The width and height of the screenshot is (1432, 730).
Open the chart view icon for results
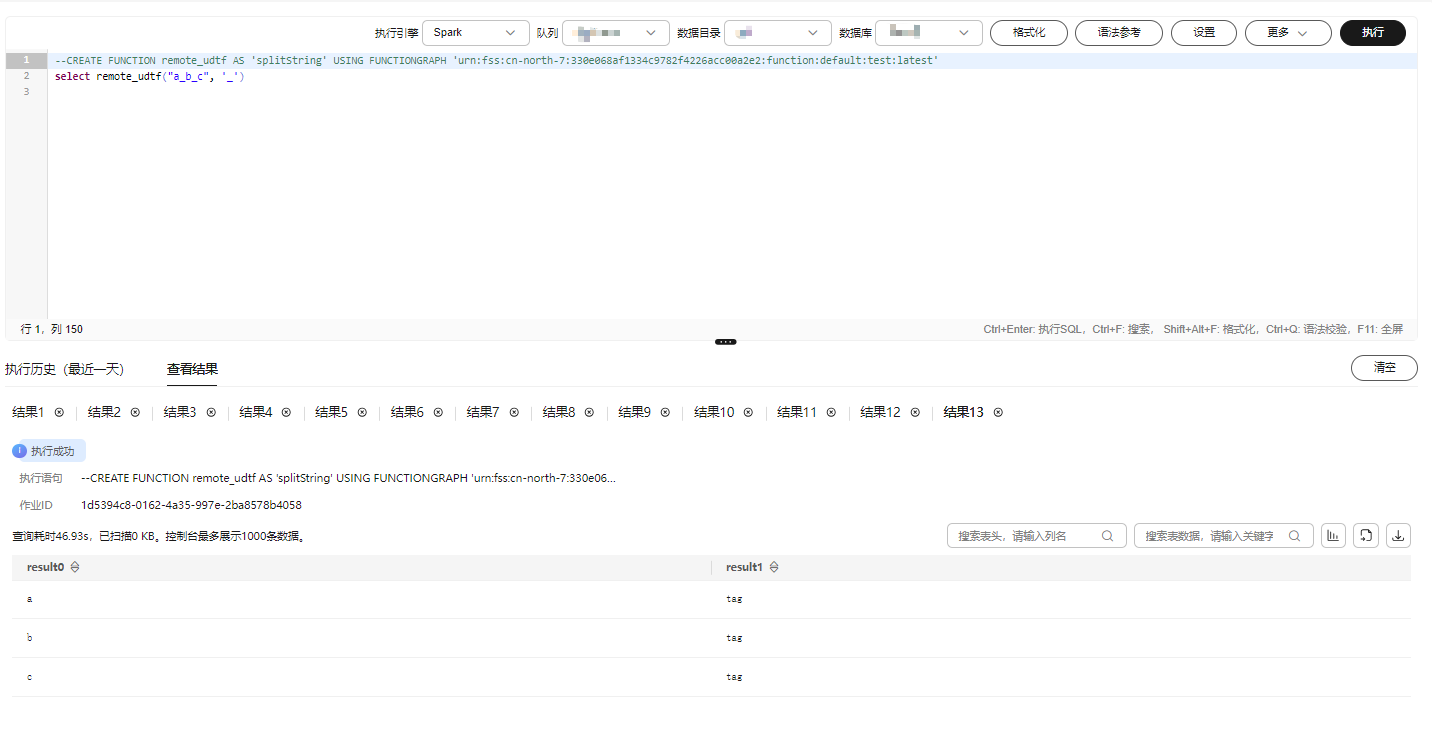[x=1333, y=536]
